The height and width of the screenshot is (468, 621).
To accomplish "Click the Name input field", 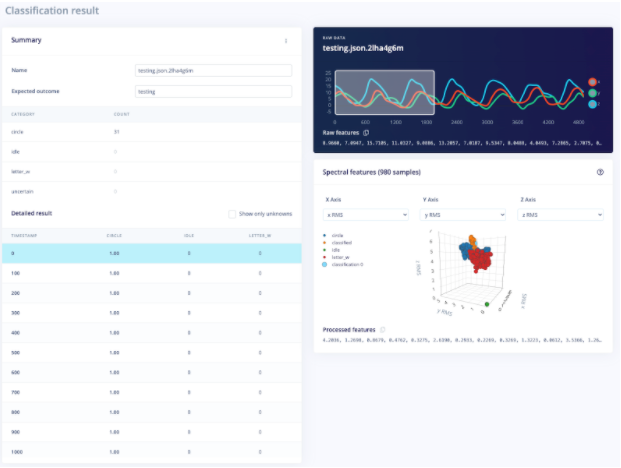I will coord(213,71).
